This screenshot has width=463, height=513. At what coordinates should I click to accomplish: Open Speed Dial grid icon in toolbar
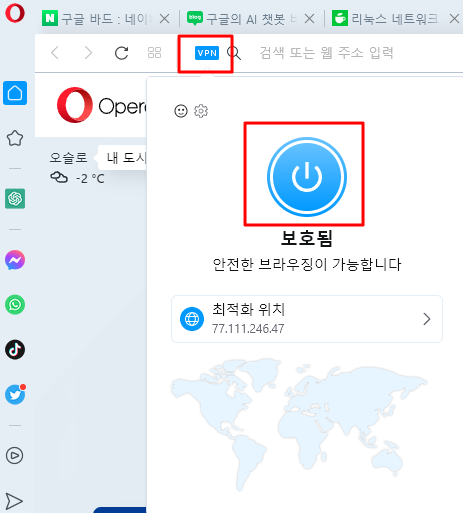pyautogui.click(x=154, y=53)
